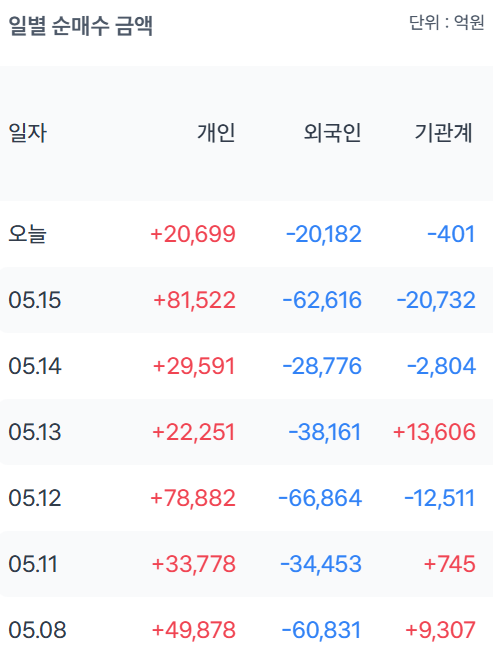
Task: Select the 05.11 date row
Action: [246, 564]
